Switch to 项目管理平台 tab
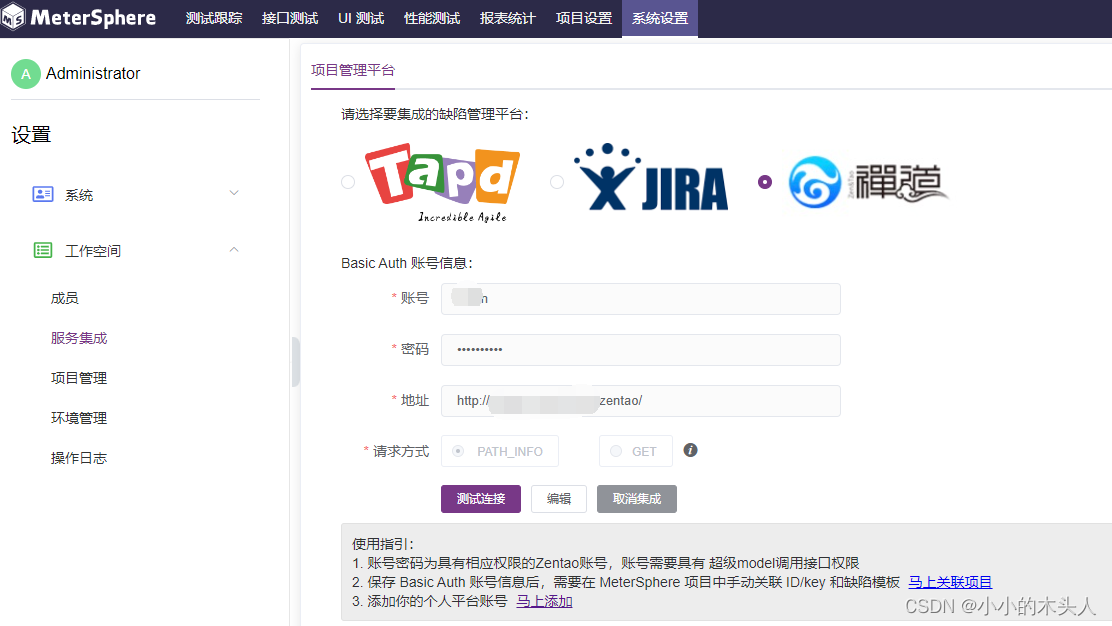 [x=352, y=70]
